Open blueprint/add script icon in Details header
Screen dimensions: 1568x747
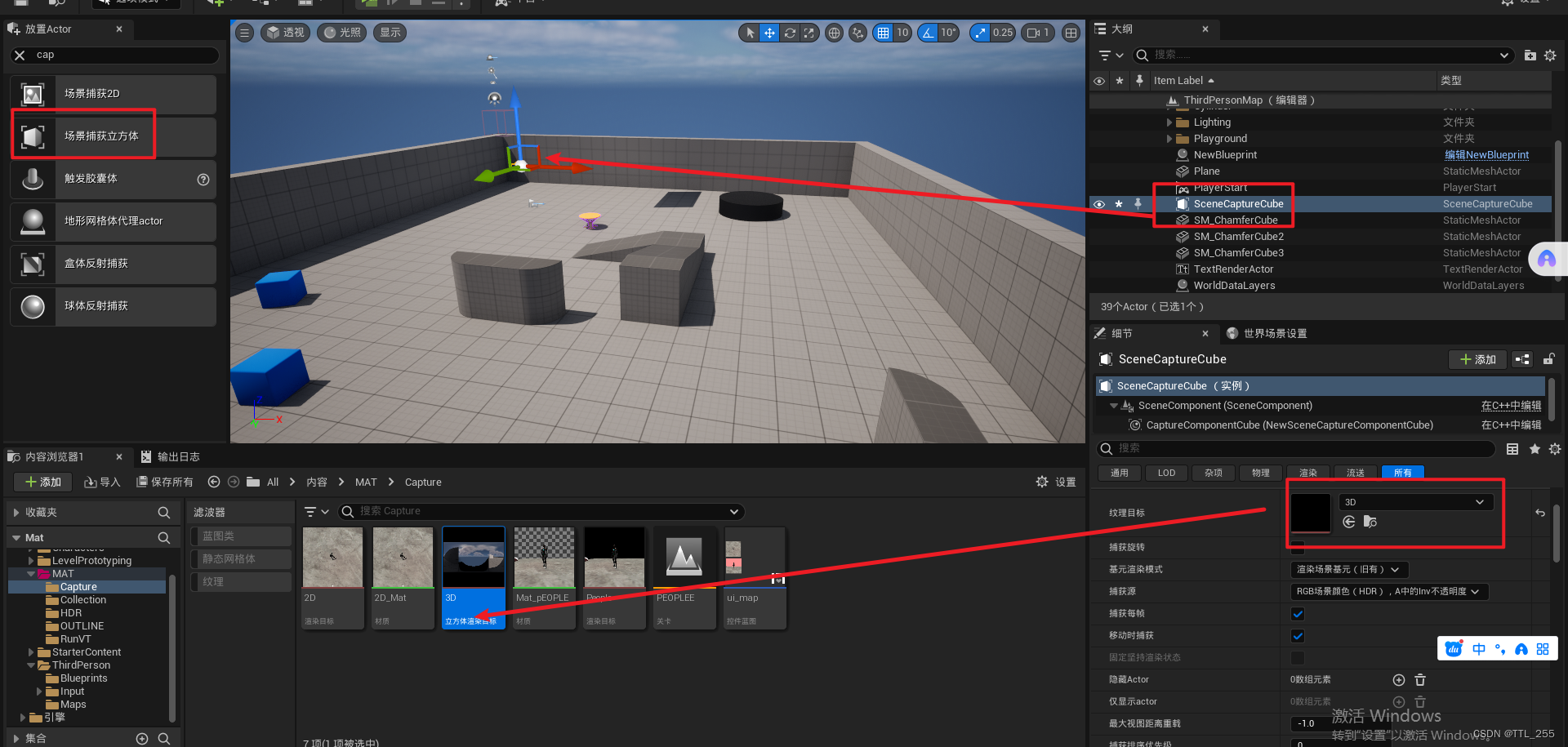click(x=1522, y=359)
